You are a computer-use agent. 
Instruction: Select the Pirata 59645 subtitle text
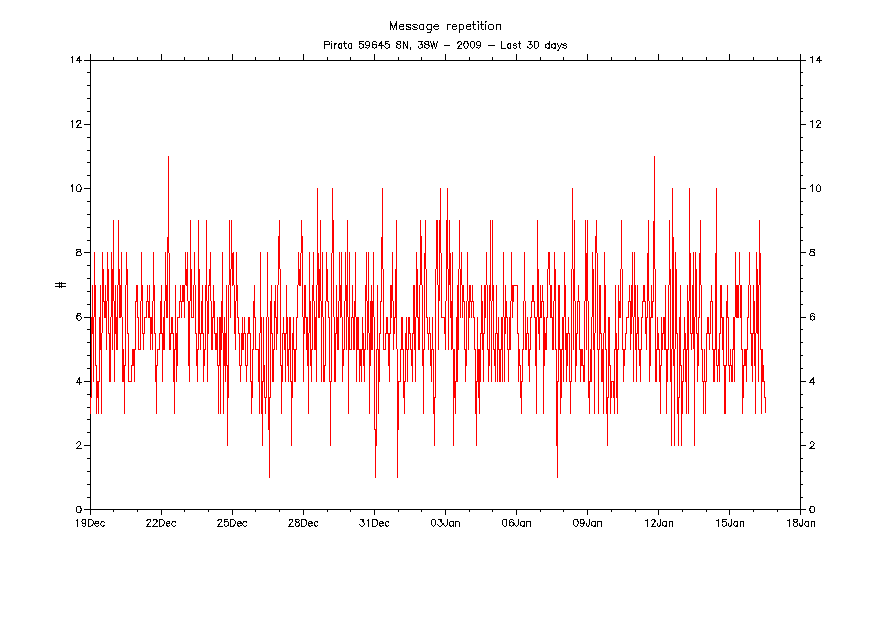click(445, 45)
